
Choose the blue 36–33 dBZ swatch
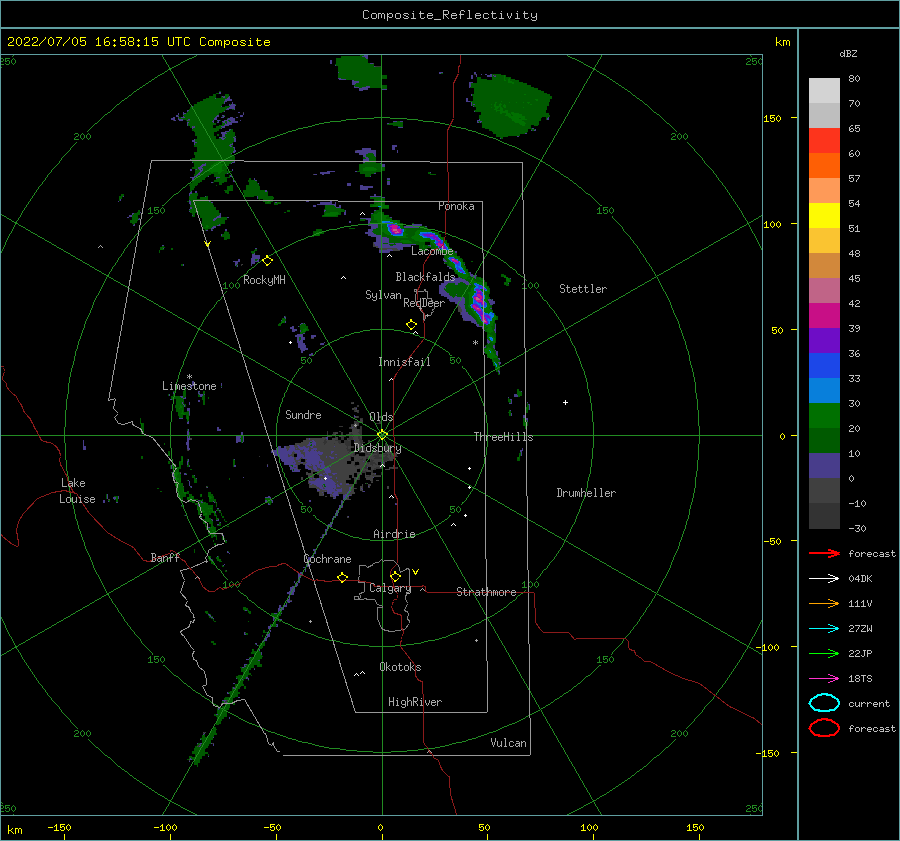(824, 365)
